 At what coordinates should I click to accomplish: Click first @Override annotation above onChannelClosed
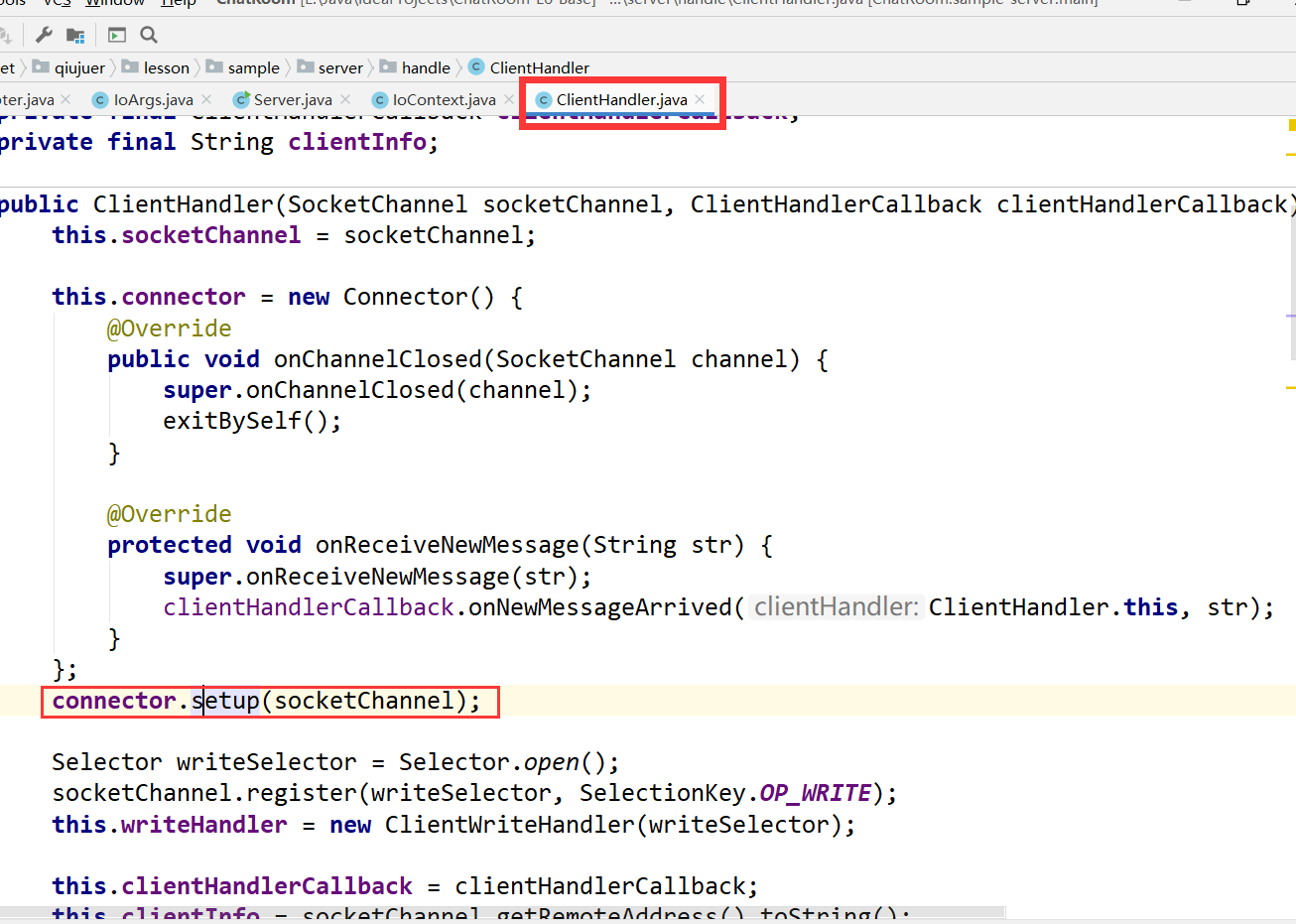(x=169, y=329)
